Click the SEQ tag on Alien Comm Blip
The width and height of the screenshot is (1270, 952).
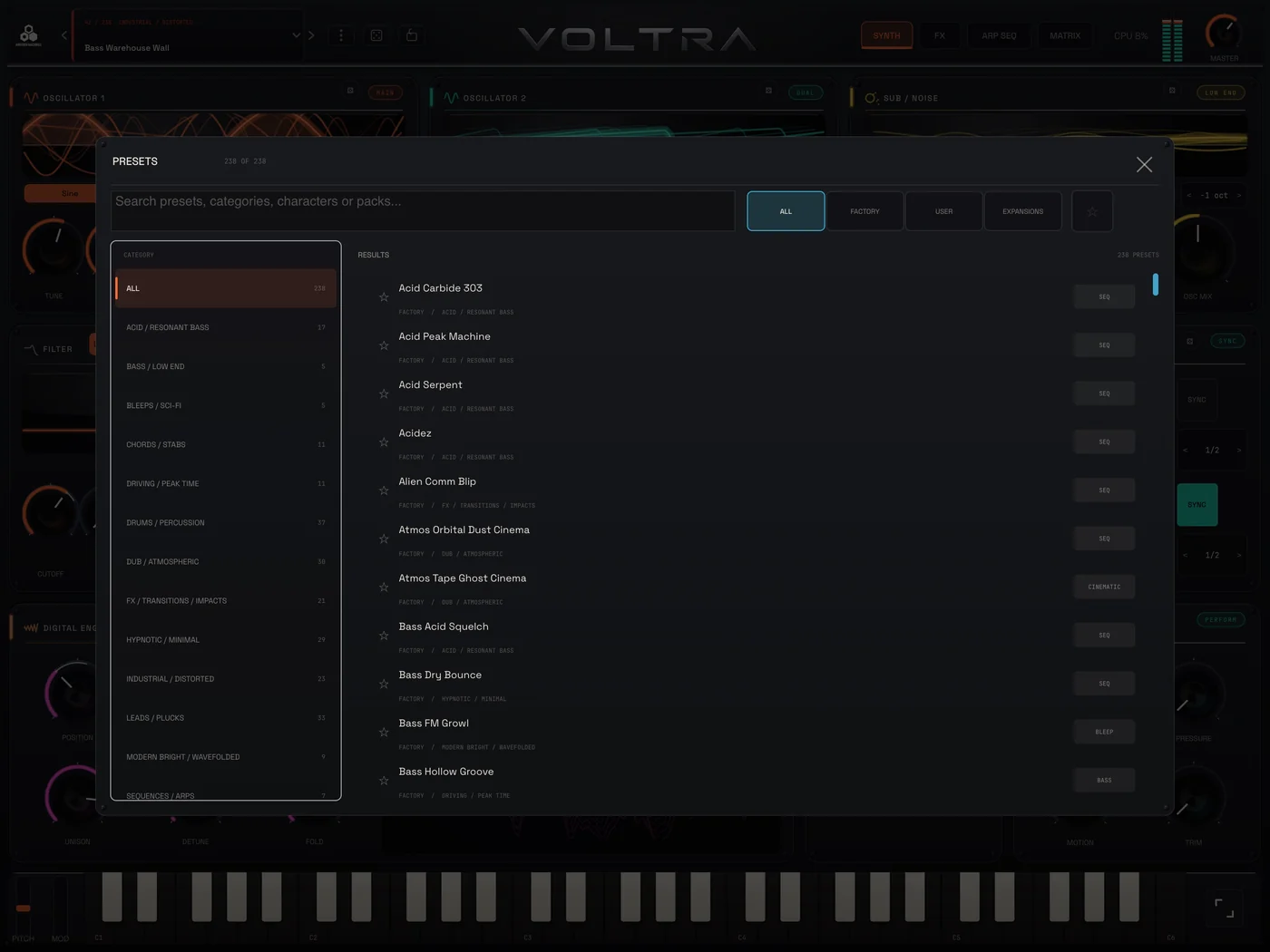click(1104, 490)
